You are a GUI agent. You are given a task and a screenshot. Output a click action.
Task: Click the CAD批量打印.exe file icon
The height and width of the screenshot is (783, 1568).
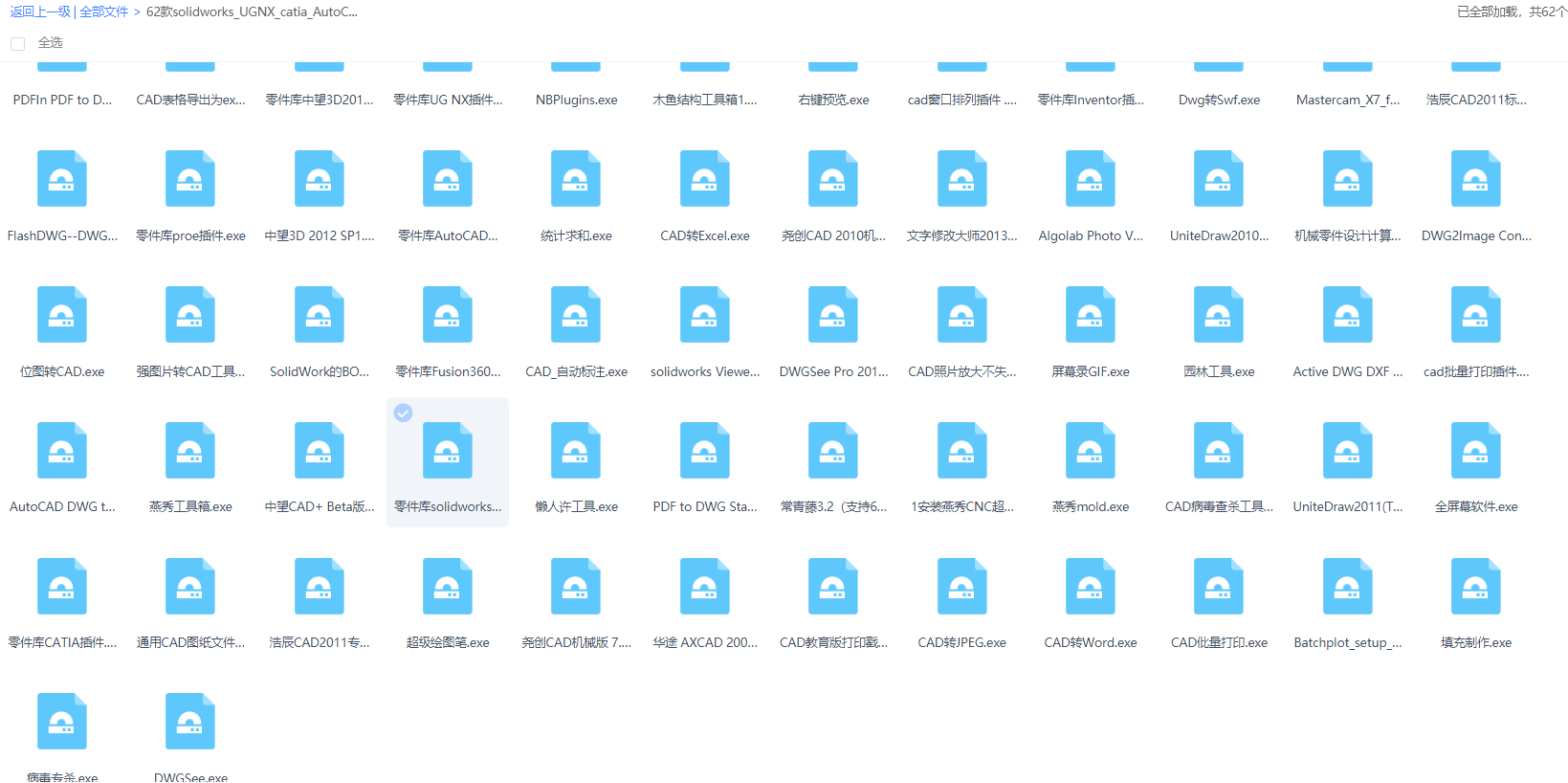coord(1219,586)
